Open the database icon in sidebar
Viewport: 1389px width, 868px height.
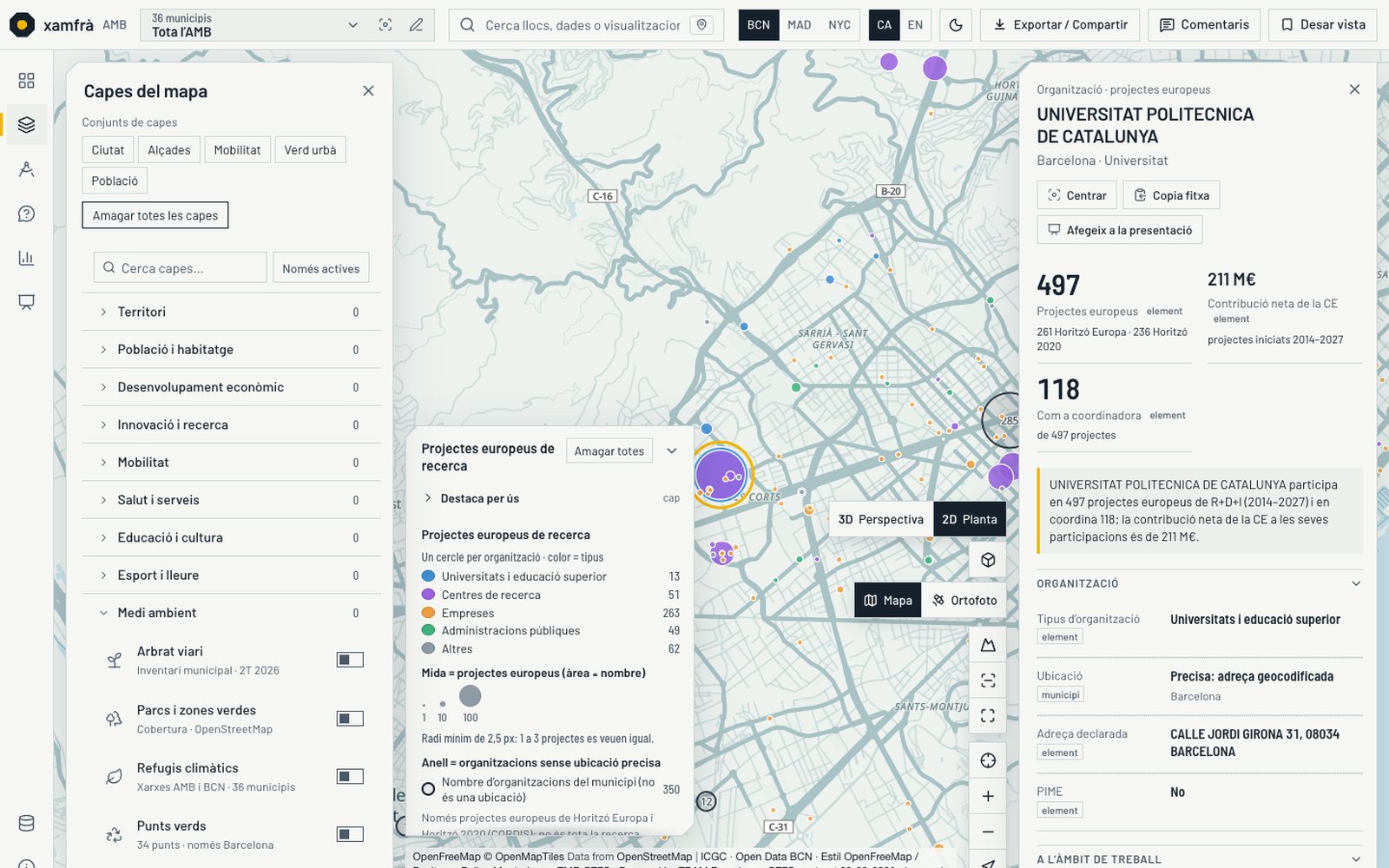tap(26, 824)
